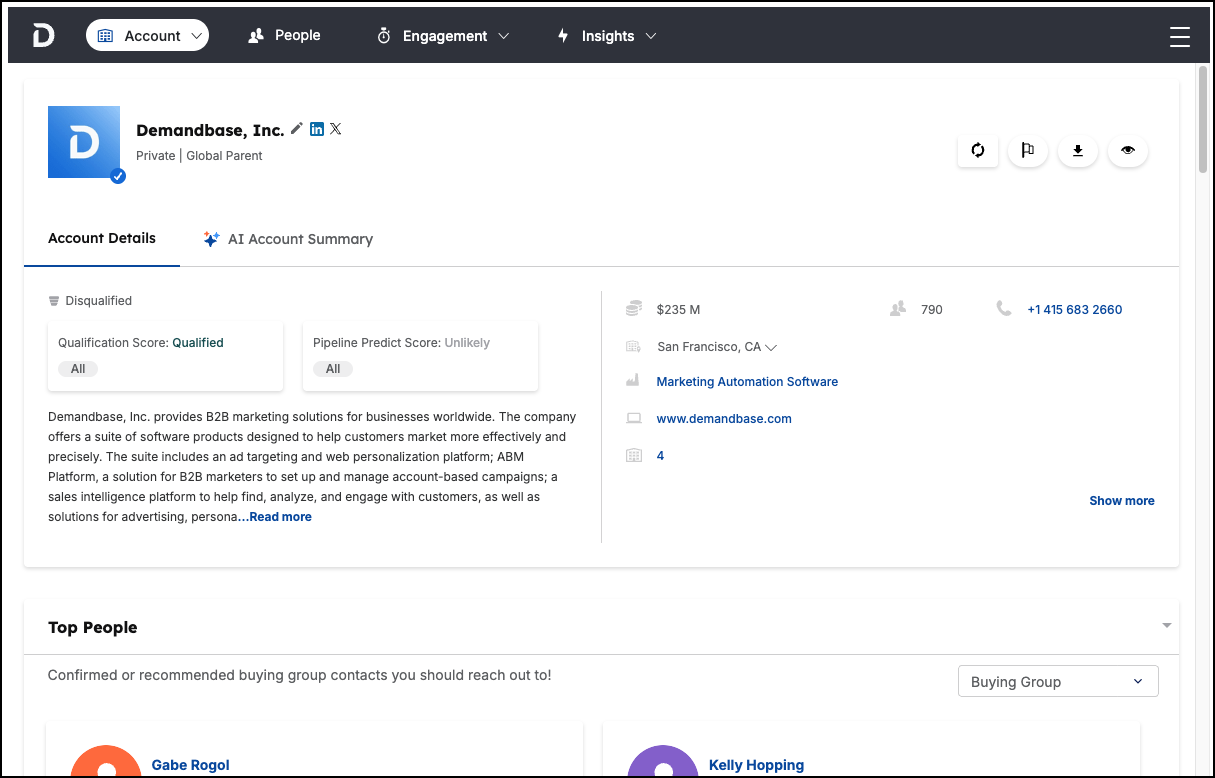The height and width of the screenshot is (778, 1215).
Task: Open Marketing Automation Software industry link
Action: [x=747, y=382]
